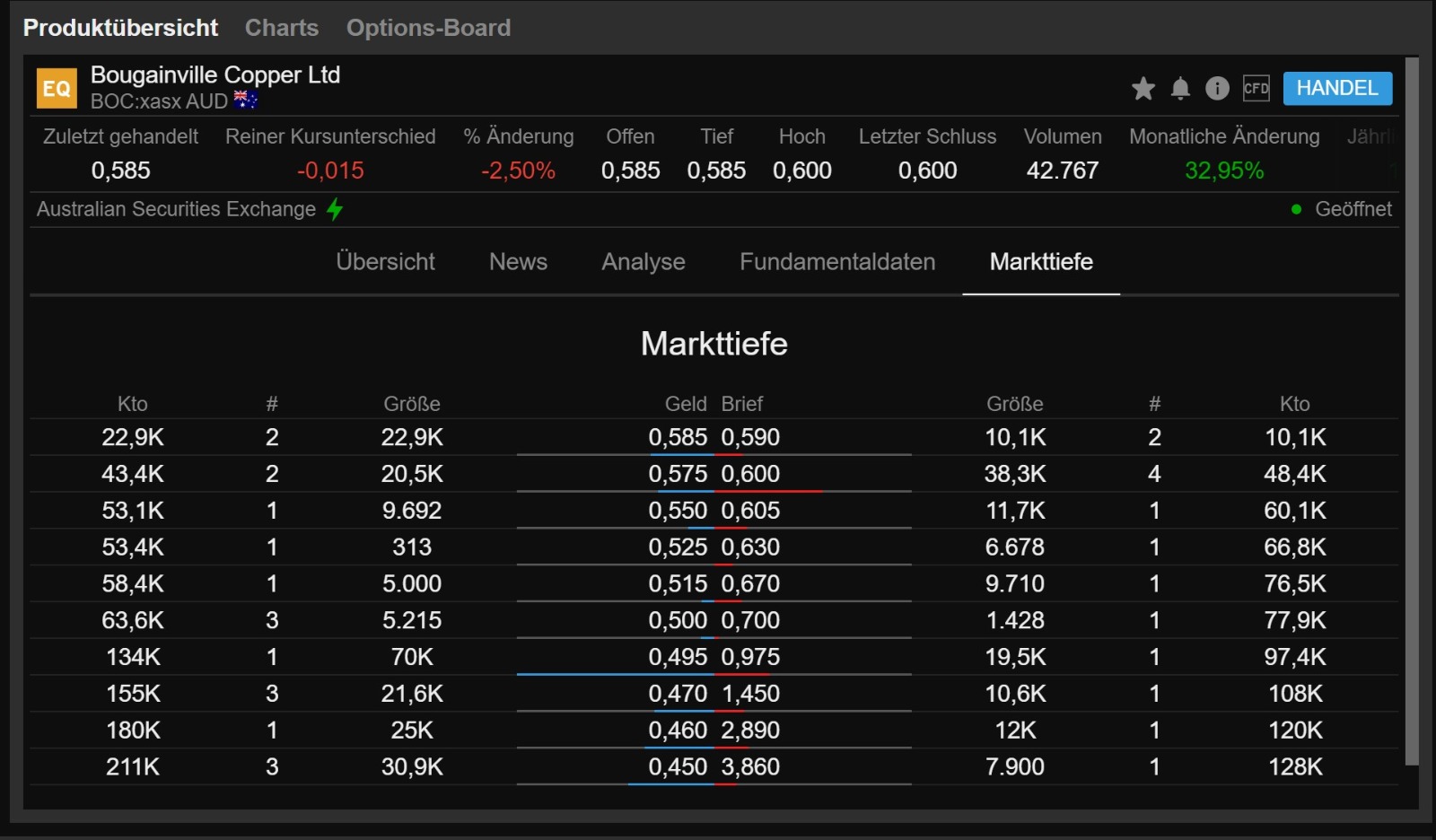Click the Geld column header
The image size is (1436, 840).
[x=686, y=404]
